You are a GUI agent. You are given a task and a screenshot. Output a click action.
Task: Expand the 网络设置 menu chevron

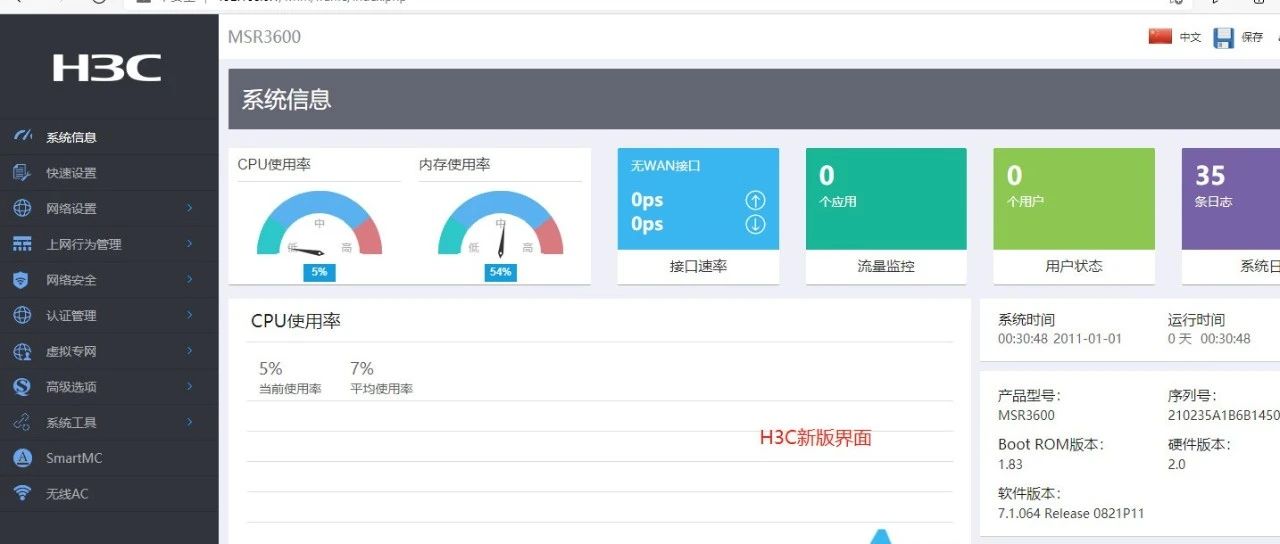click(x=189, y=208)
